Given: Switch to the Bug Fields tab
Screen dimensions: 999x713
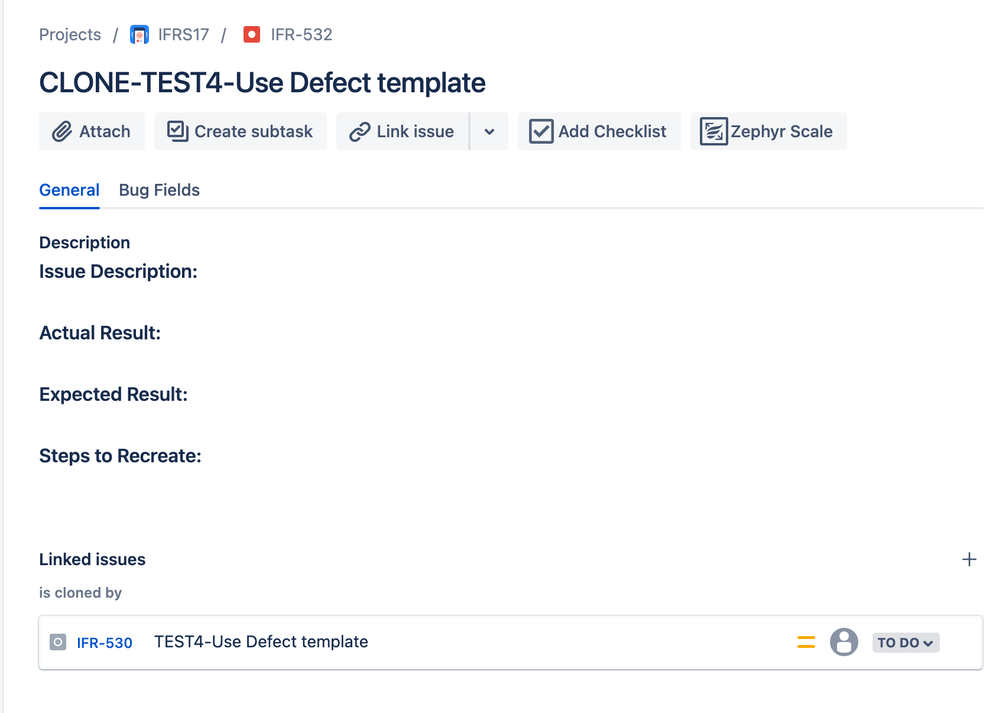Looking at the screenshot, I should (x=159, y=190).
